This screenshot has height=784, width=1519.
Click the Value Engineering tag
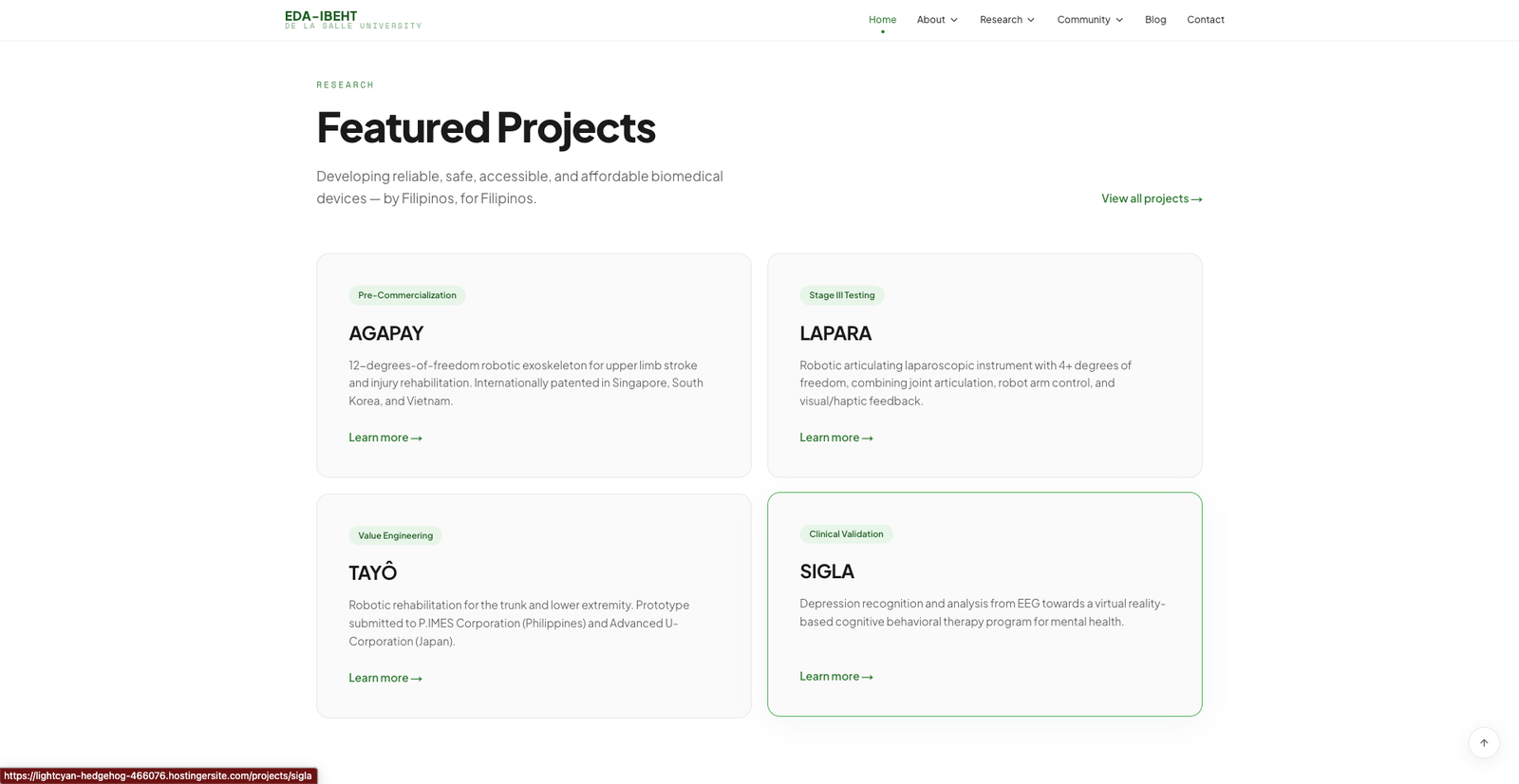[x=395, y=535]
